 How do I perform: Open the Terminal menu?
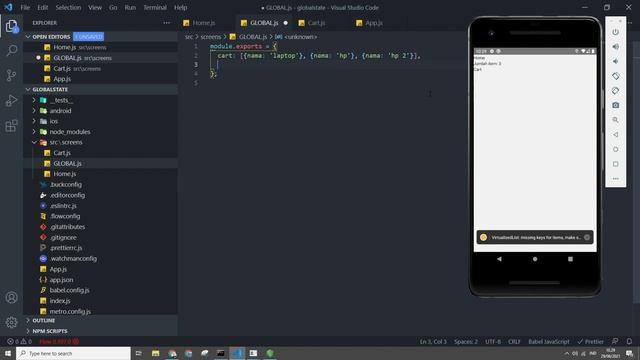tap(155, 7)
